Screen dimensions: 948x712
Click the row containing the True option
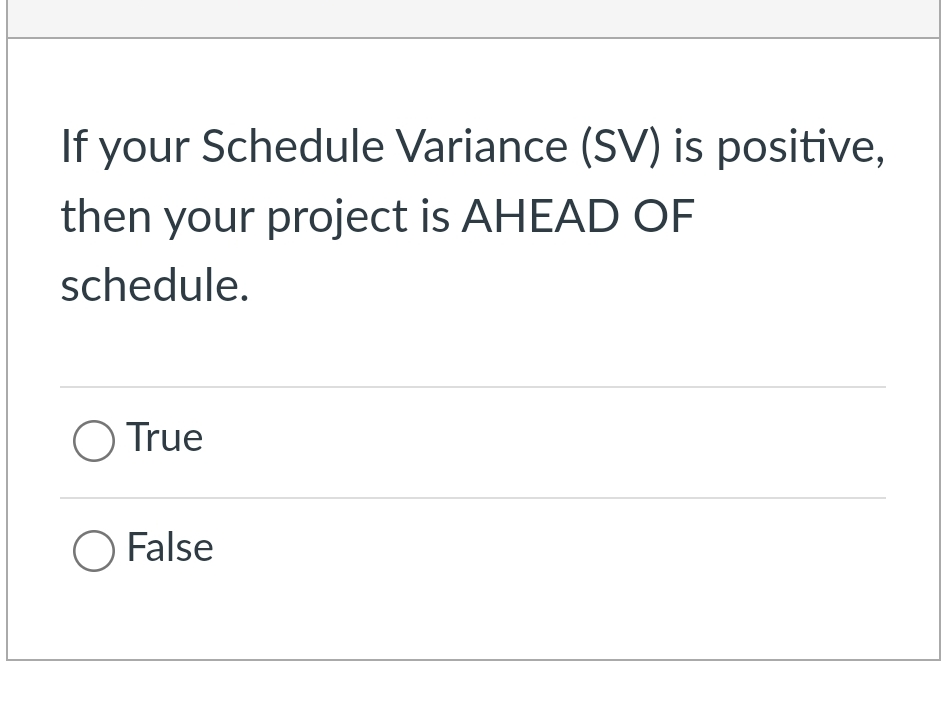pos(470,440)
